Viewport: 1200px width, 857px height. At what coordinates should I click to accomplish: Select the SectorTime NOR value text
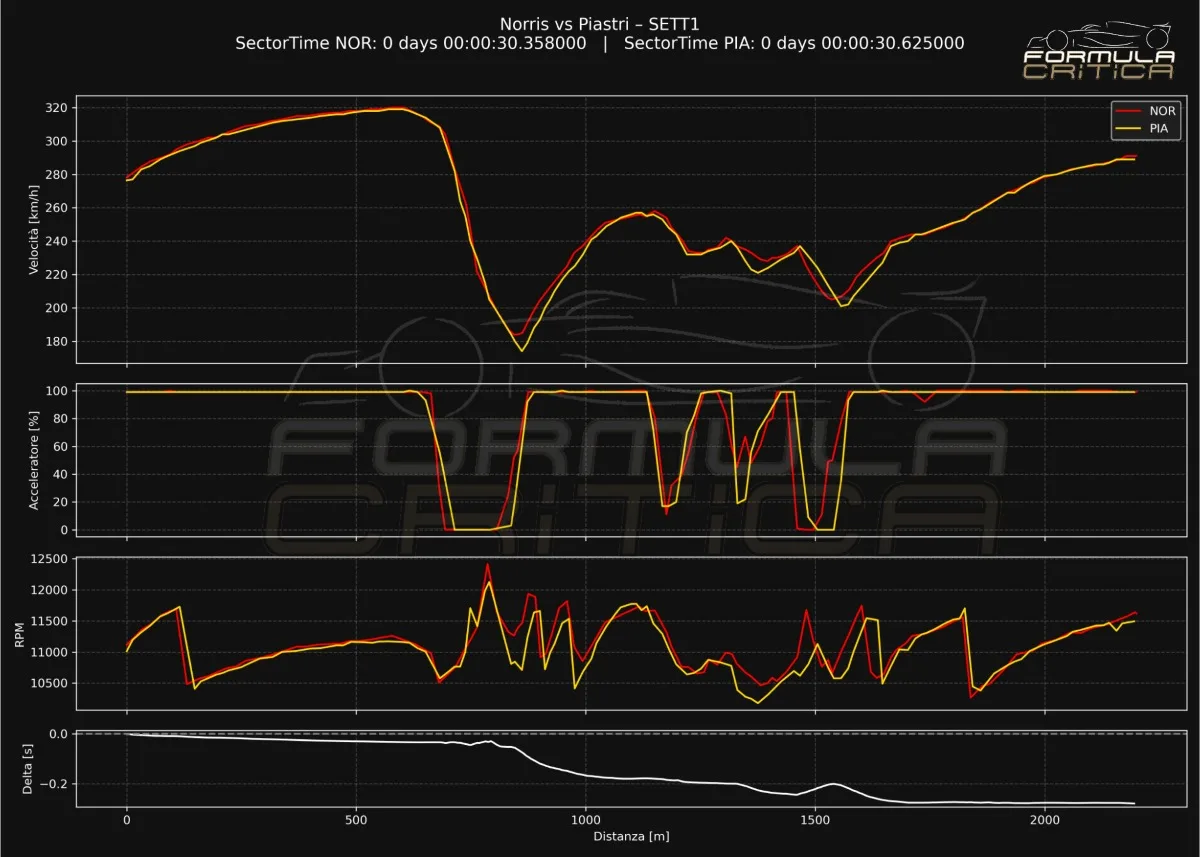[x=411, y=43]
